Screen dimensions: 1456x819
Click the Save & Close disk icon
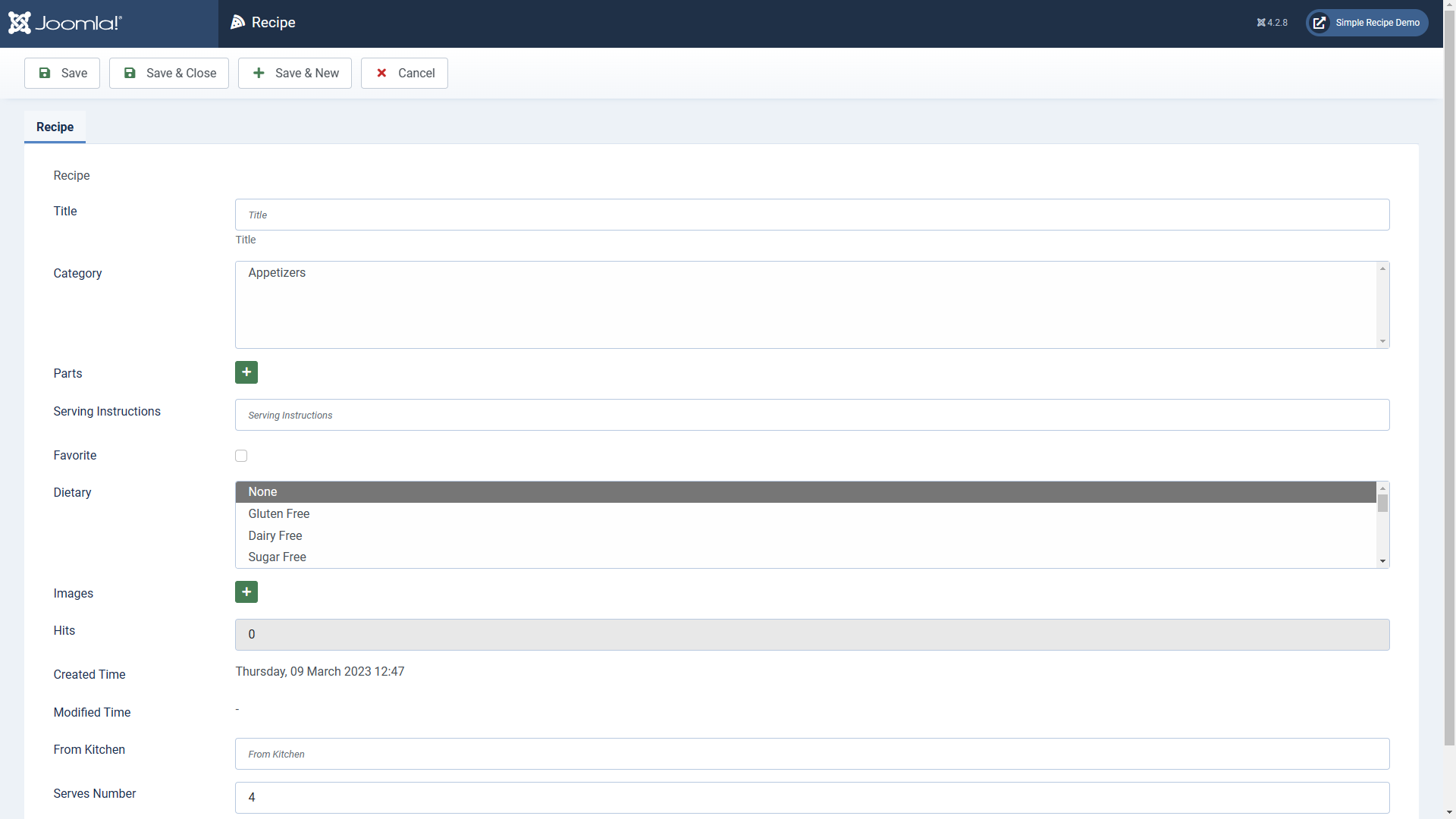coord(130,74)
